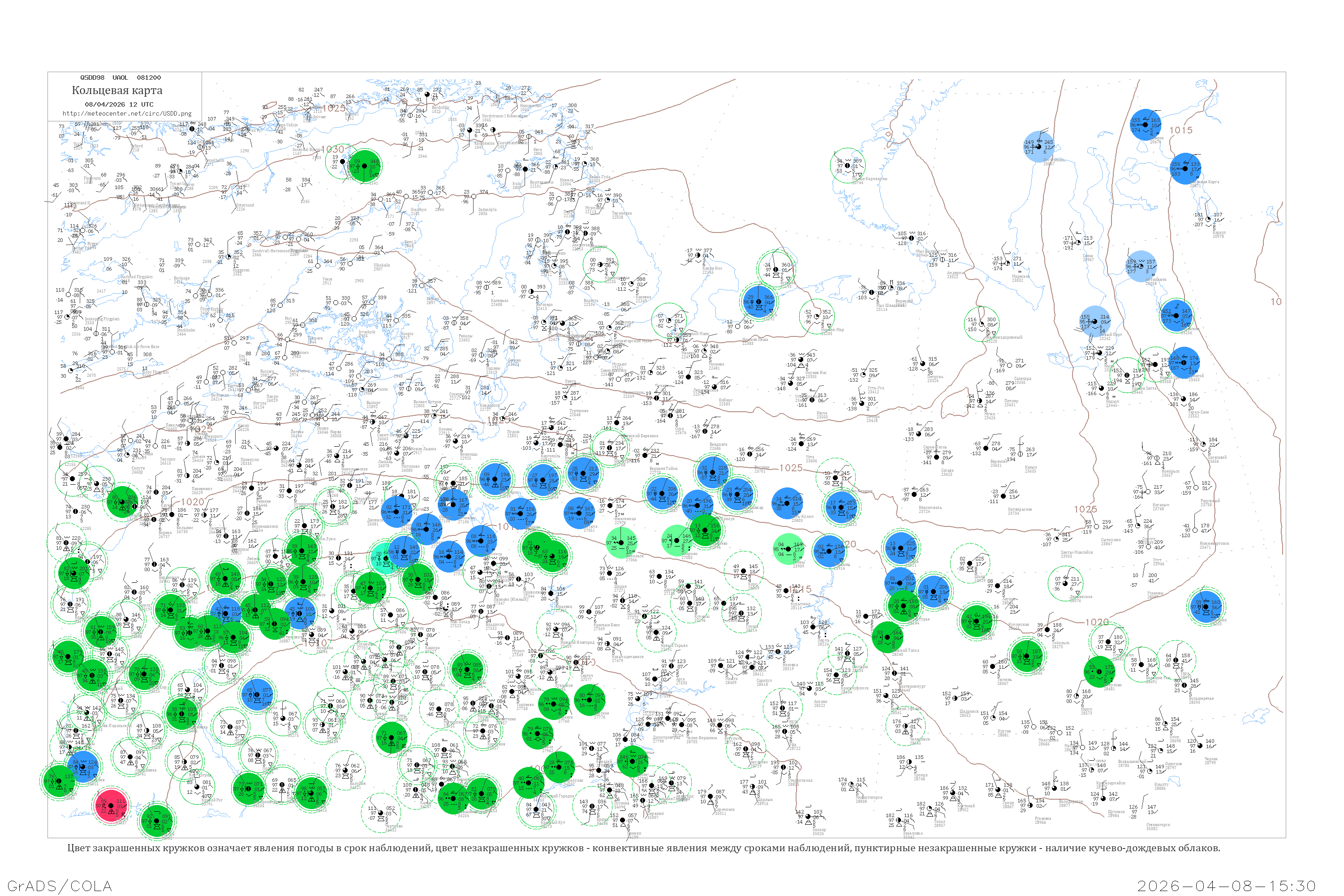Click the dark blue Диксон station circle
1344x896 pixels.
click(1145, 125)
